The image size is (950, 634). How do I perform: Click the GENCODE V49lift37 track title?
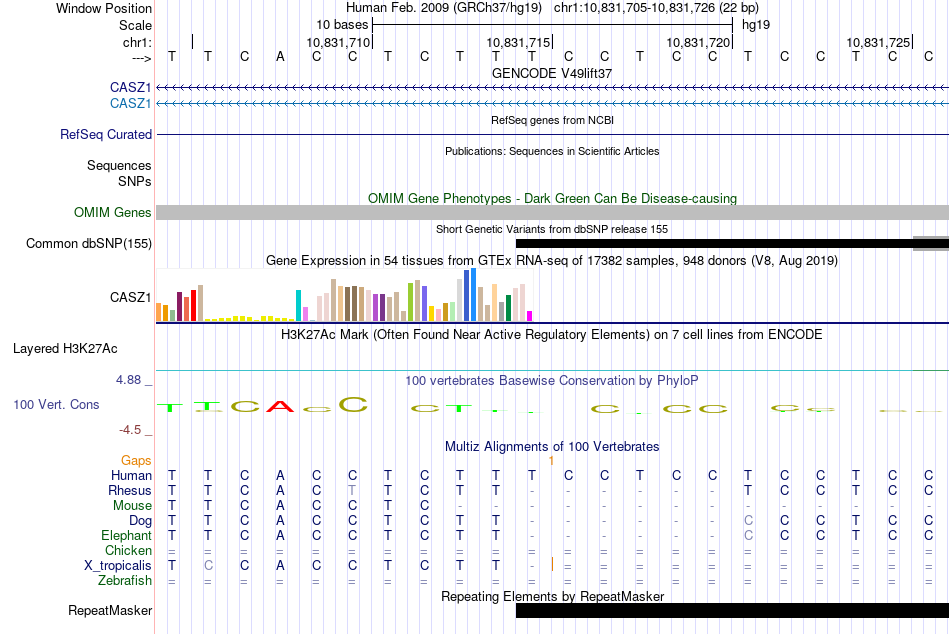[x=552, y=73]
